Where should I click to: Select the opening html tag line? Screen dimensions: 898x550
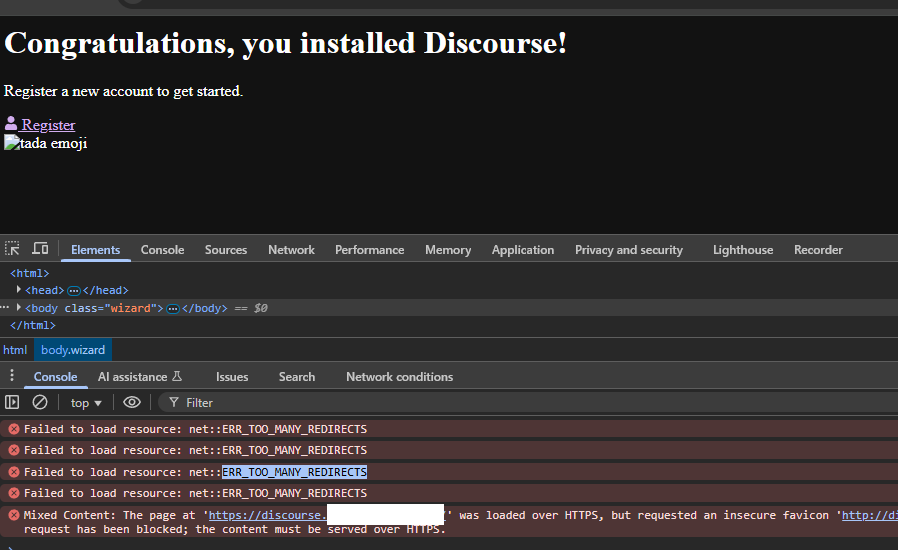click(x=29, y=273)
